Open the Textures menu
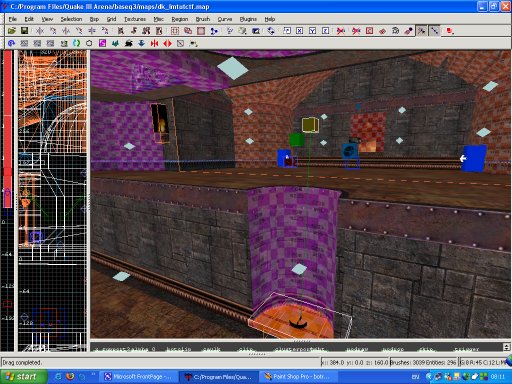This screenshot has height=384, width=512. [x=135, y=19]
